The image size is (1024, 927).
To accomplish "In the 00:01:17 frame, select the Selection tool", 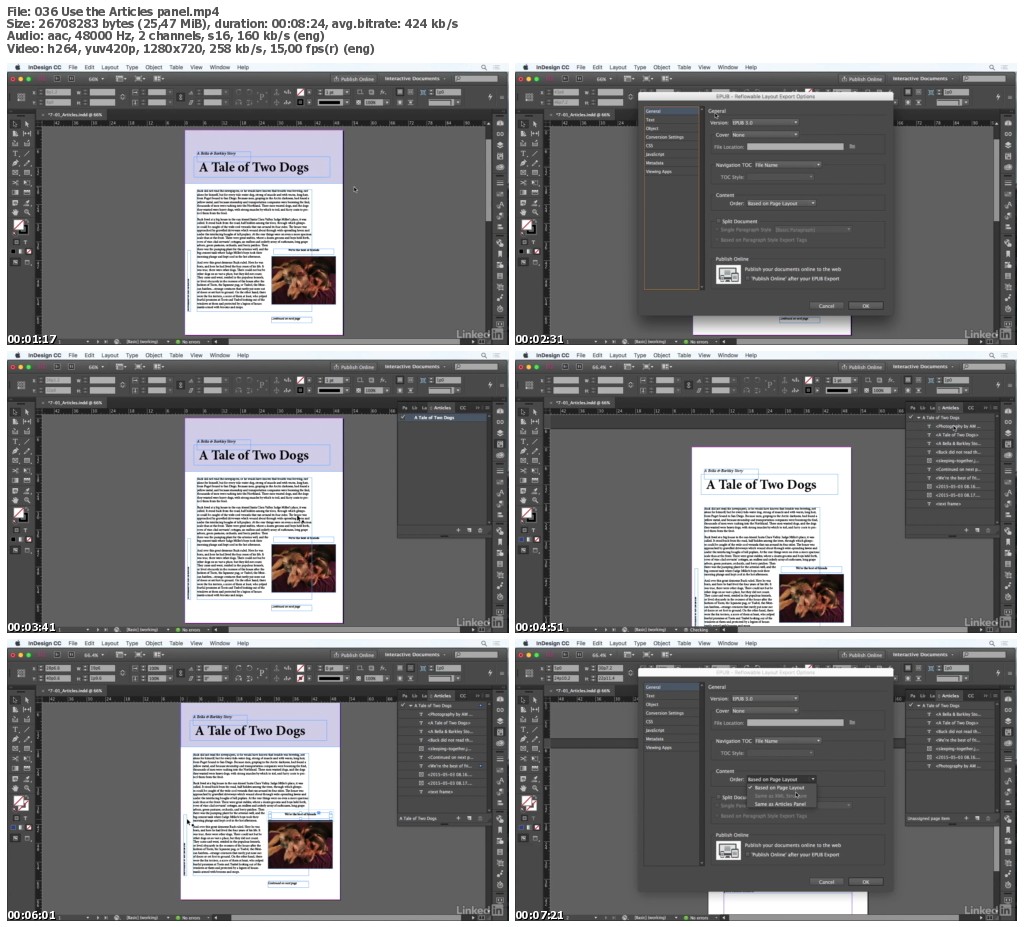I will point(14,123).
